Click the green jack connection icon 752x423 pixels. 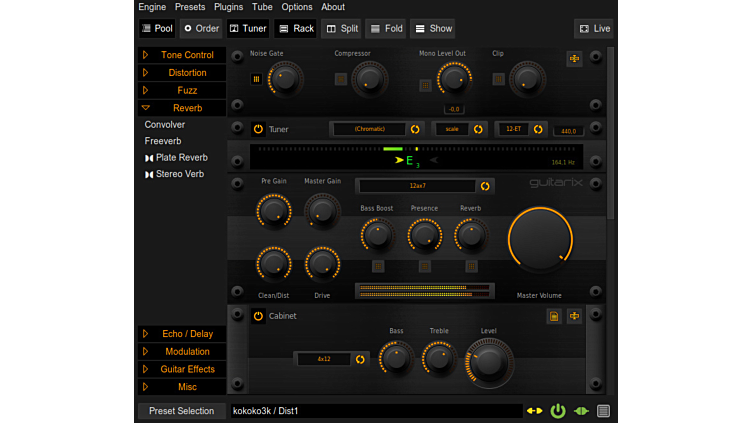tap(581, 411)
